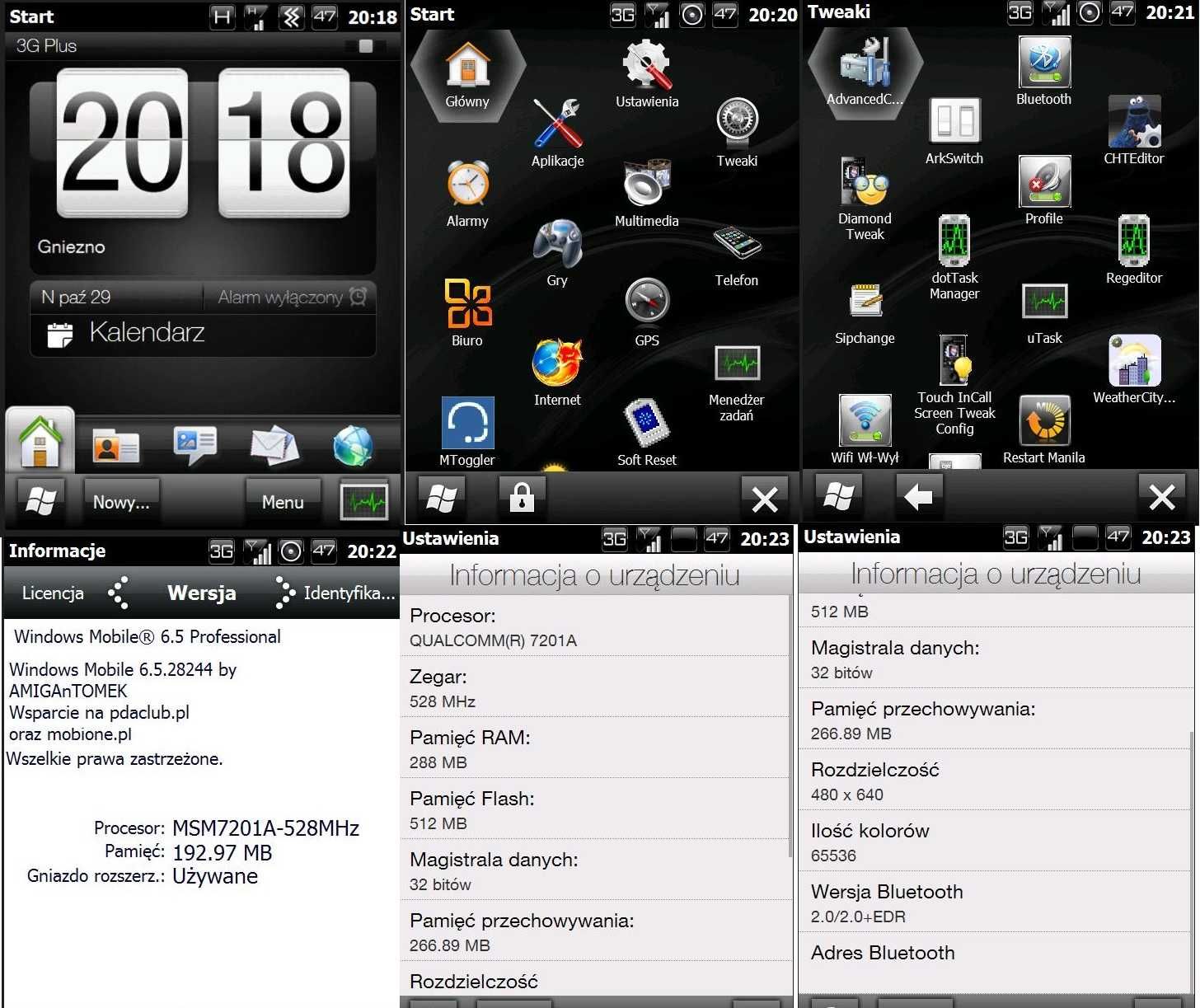Tap the task monitor icon beside Menu
This screenshot has height=1008, width=1200.
point(364,501)
